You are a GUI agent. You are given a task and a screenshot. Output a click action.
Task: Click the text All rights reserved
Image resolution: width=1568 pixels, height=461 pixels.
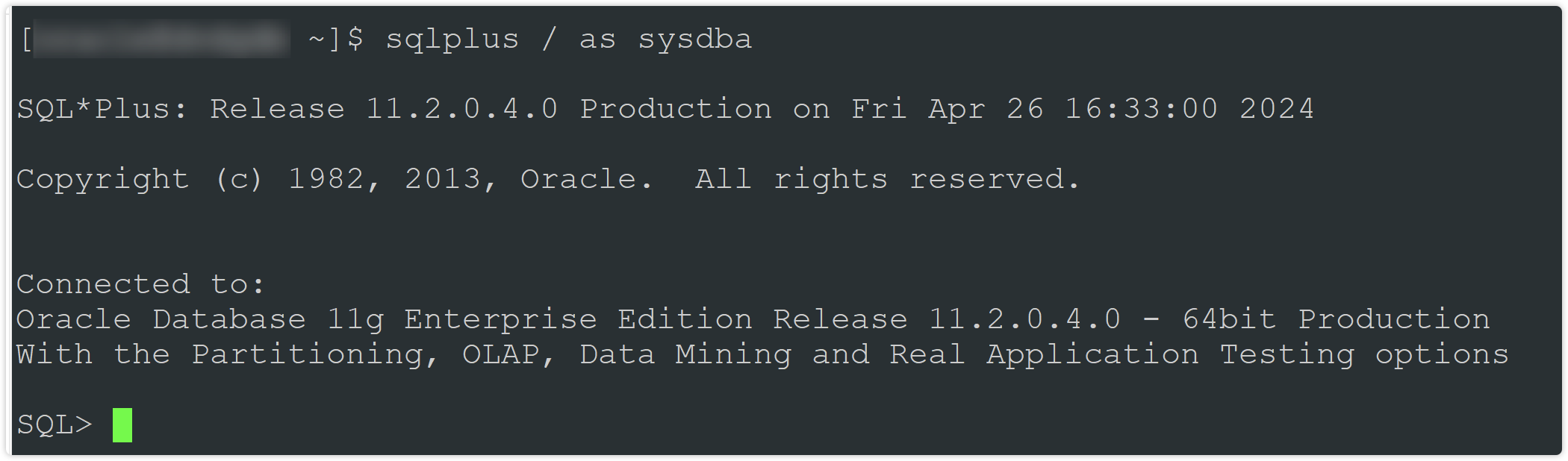click(x=887, y=180)
